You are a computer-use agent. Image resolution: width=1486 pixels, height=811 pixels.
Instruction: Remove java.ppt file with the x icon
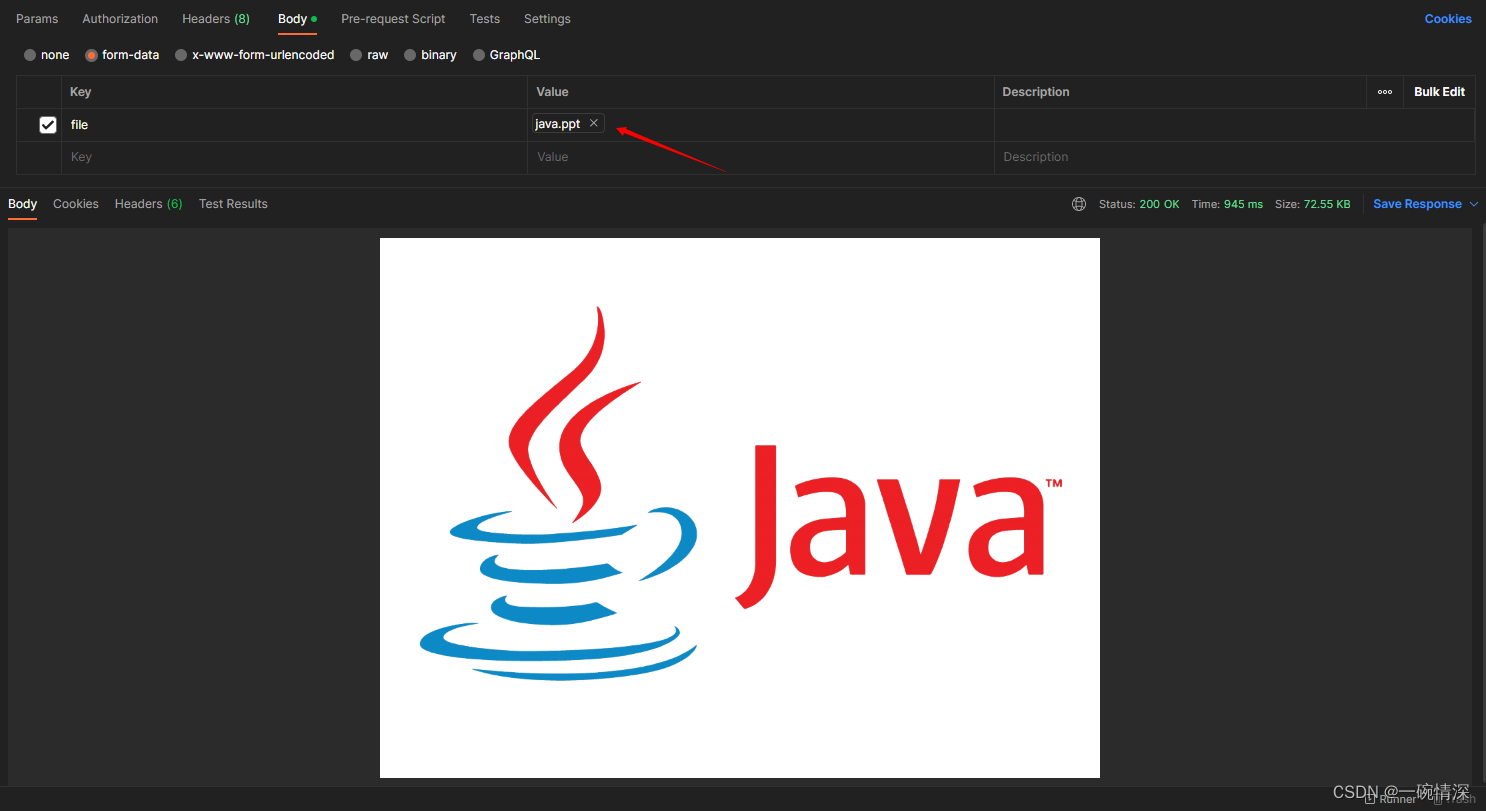(594, 123)
